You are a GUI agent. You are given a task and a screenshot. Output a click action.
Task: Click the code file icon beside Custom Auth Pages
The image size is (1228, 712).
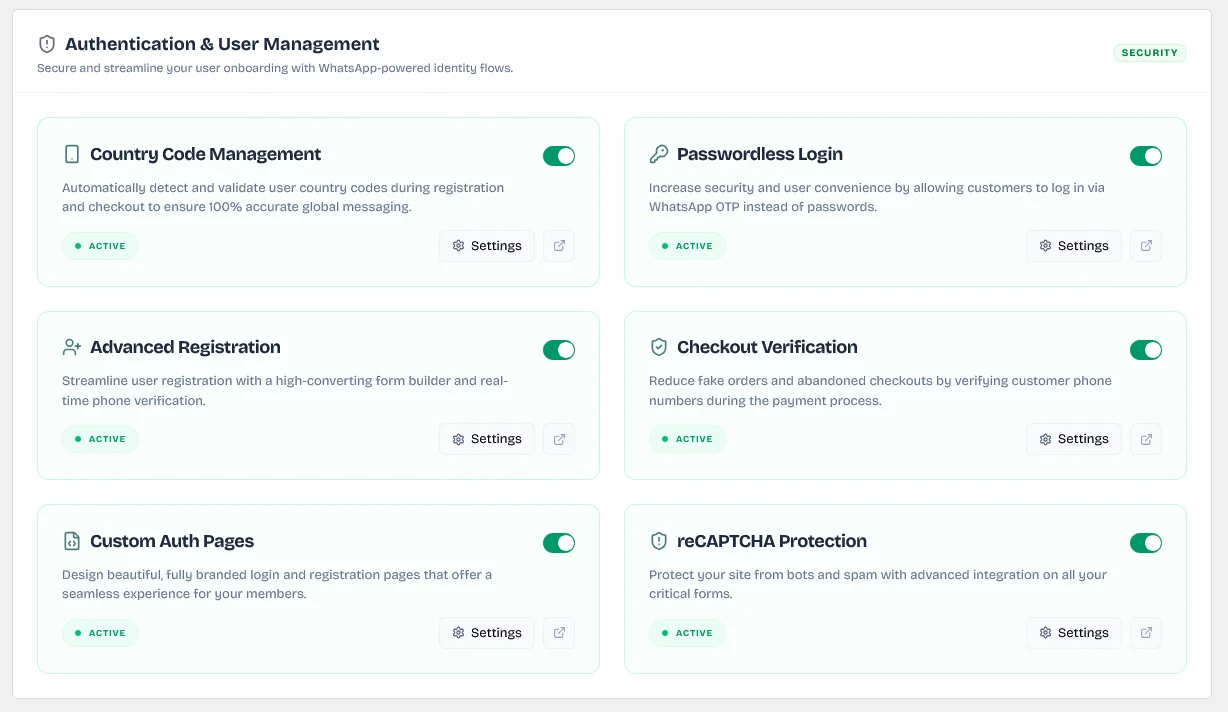click(72, 541)
